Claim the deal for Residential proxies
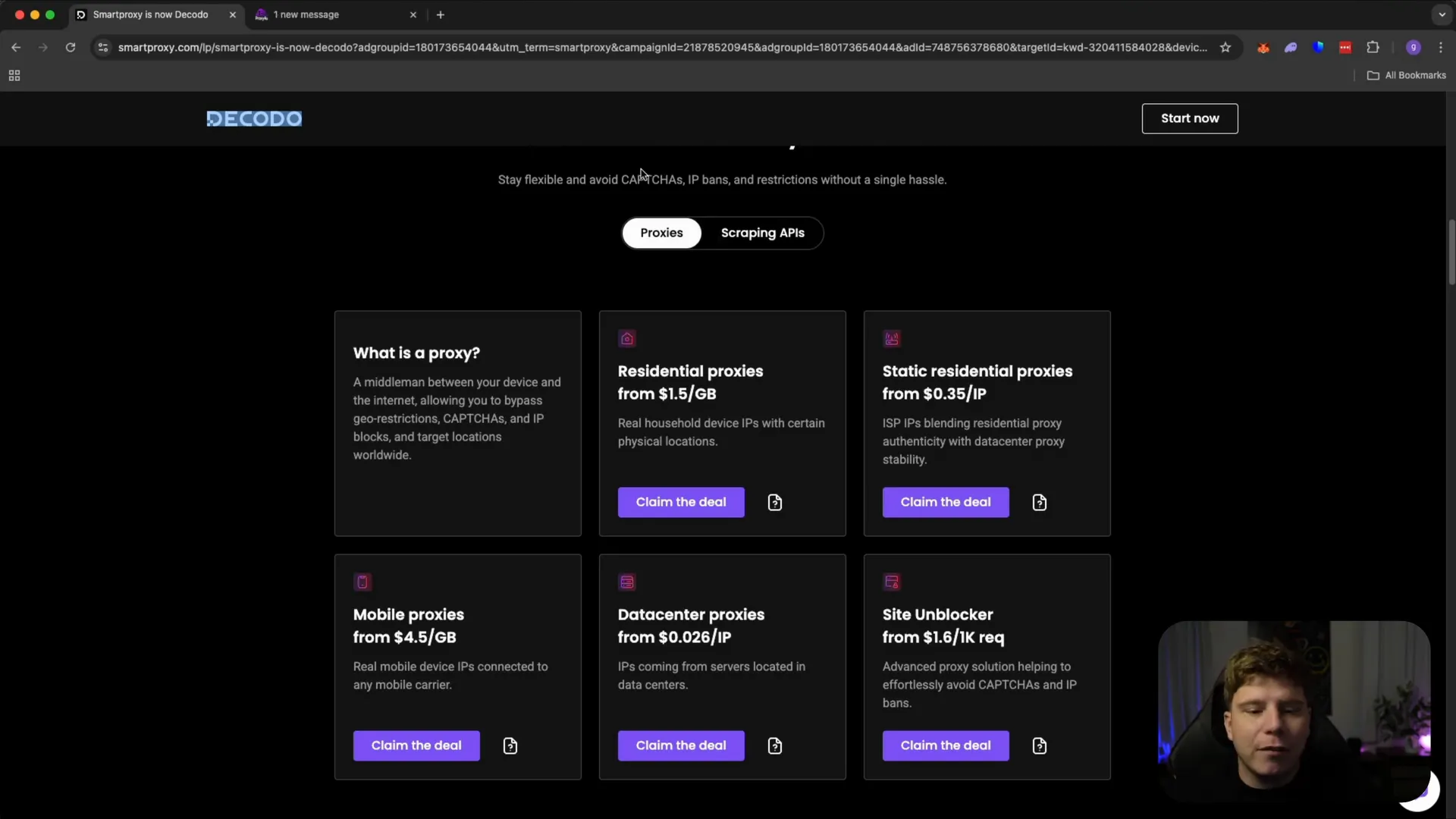 [x=681, y=502]
